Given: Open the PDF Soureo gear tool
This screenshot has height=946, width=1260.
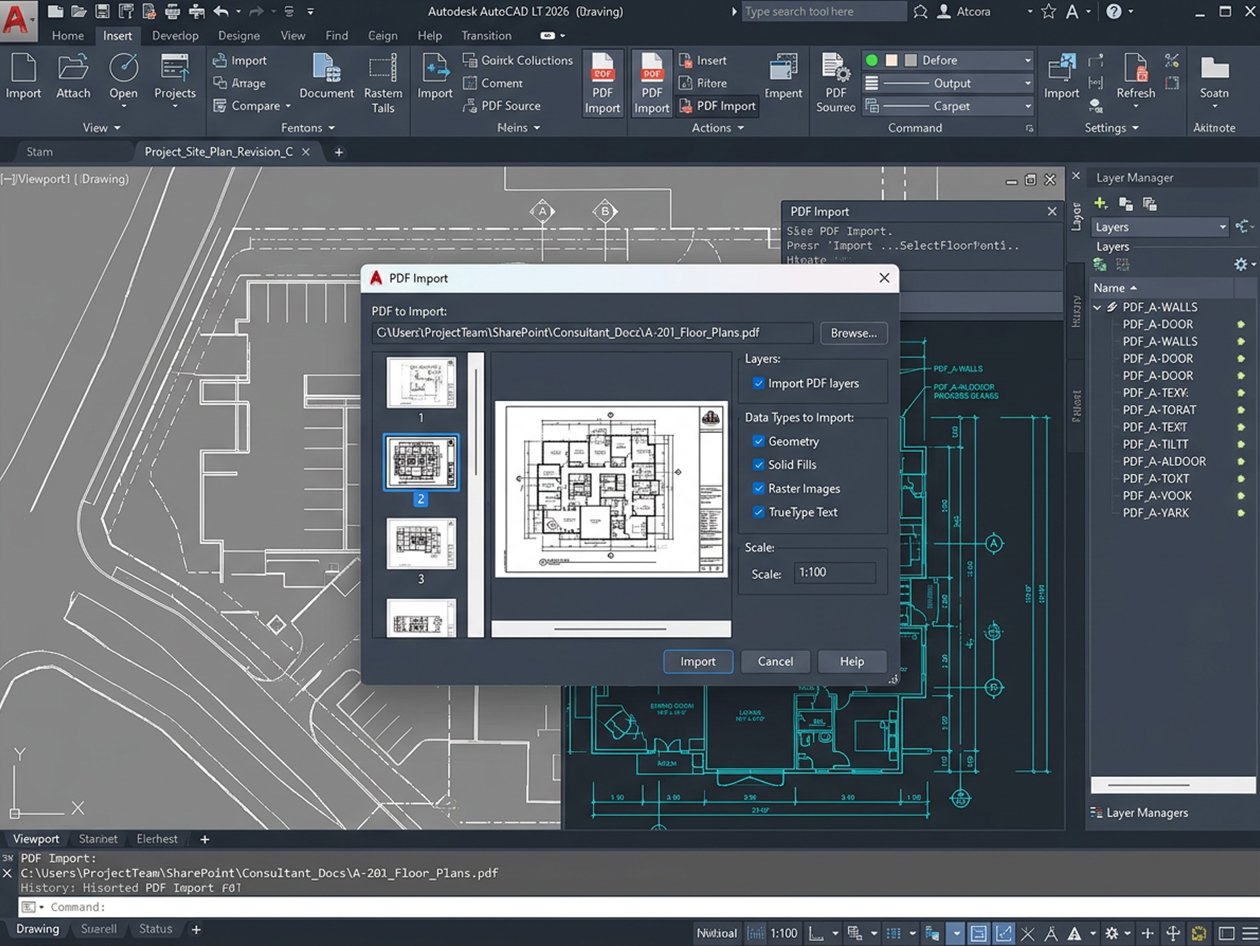Looking at the screenshot, I should coord(835,82).
